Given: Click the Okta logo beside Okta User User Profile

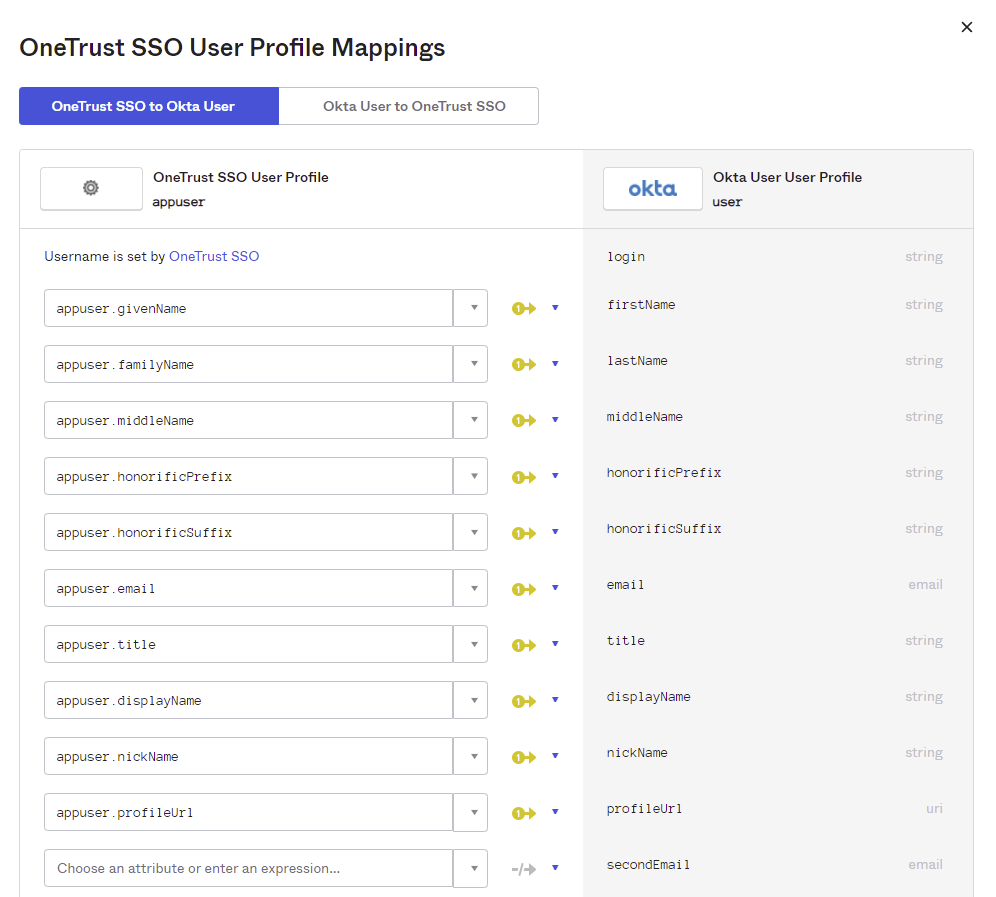Looking at the screenshot, I should pos(652,188).
